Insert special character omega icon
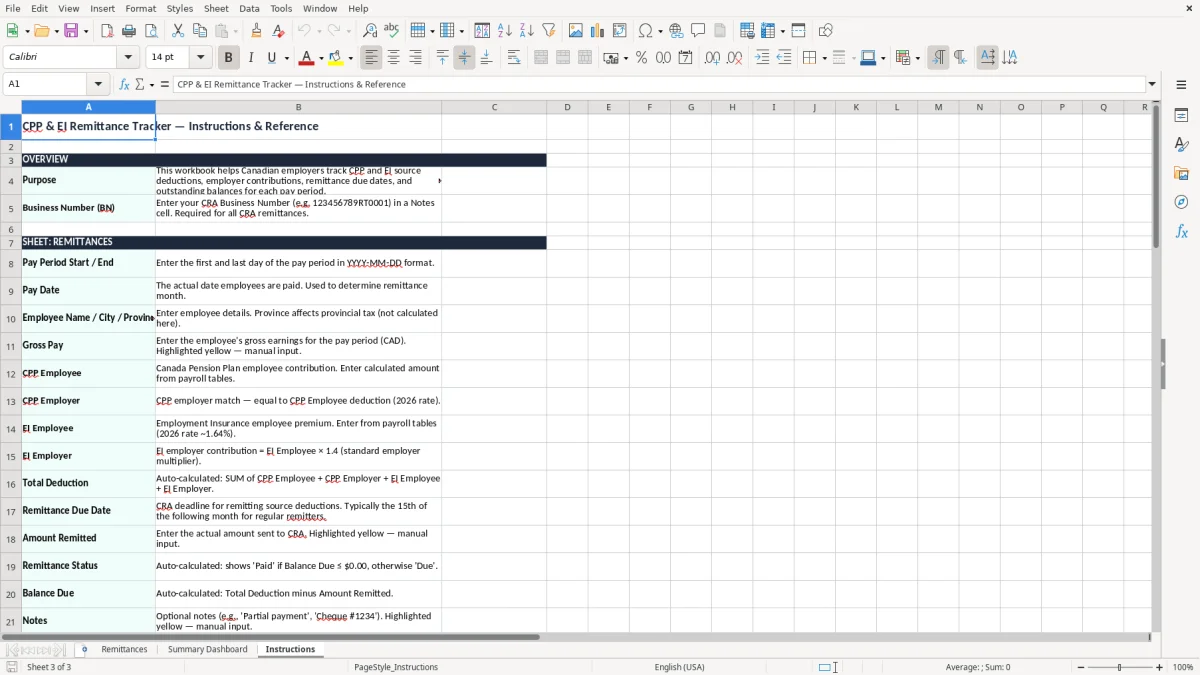Image resolution: width=1200 pixels, height=675 pixels. pyautogui.click(x=645, y=31)
